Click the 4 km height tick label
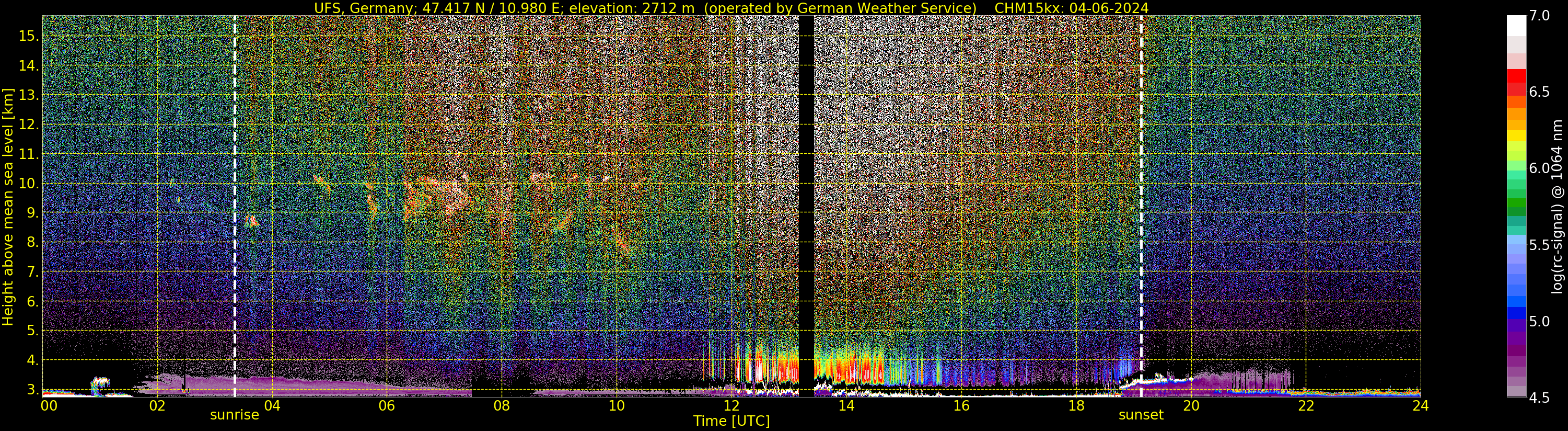The height and width of the screenshot is (431, 1568). (x=32, y=360)
